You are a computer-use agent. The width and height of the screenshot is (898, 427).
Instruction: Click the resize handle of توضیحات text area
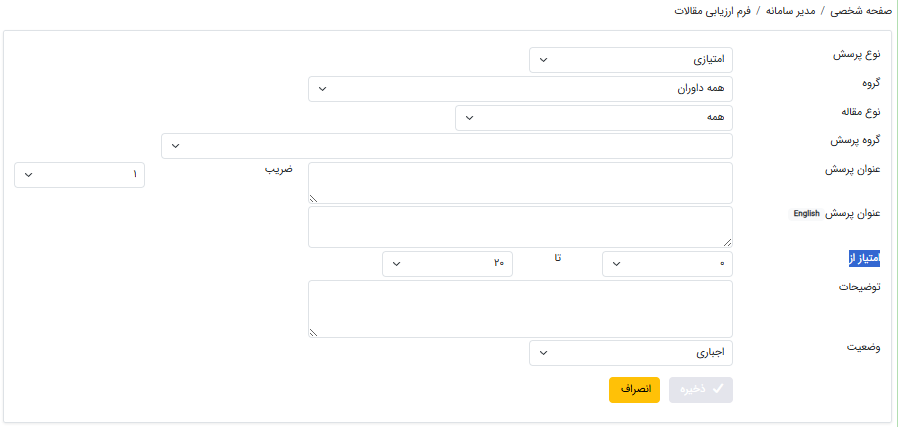(x=313, y=332)
